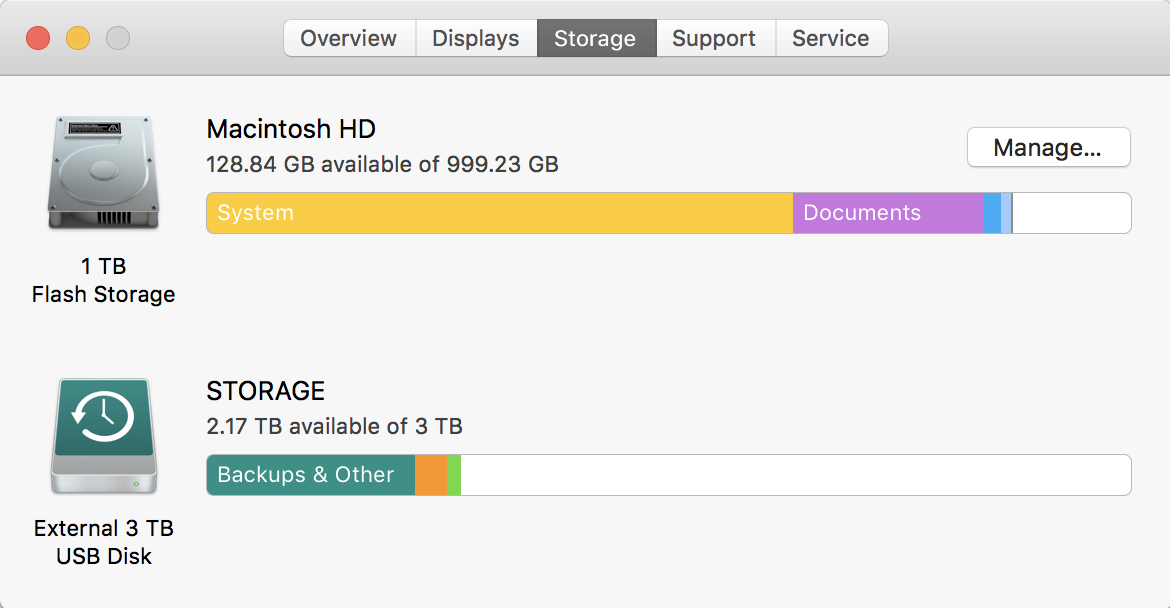Click the Manage... button
The image size is (1170, 608).
click(1048, 148)
